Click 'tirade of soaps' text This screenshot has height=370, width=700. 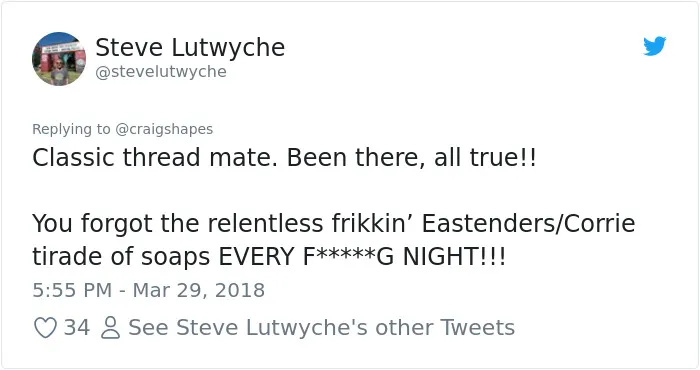pos(121,257)
